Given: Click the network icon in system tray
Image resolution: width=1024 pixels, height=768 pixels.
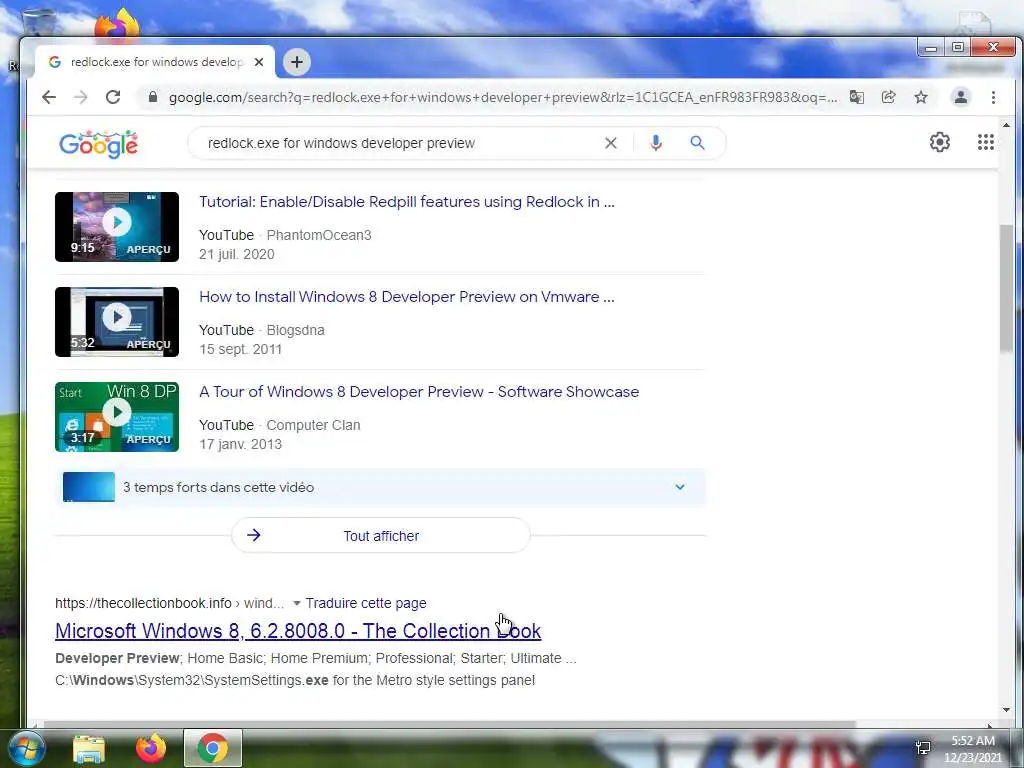Looking at the screenshot, I should point(923,748).
